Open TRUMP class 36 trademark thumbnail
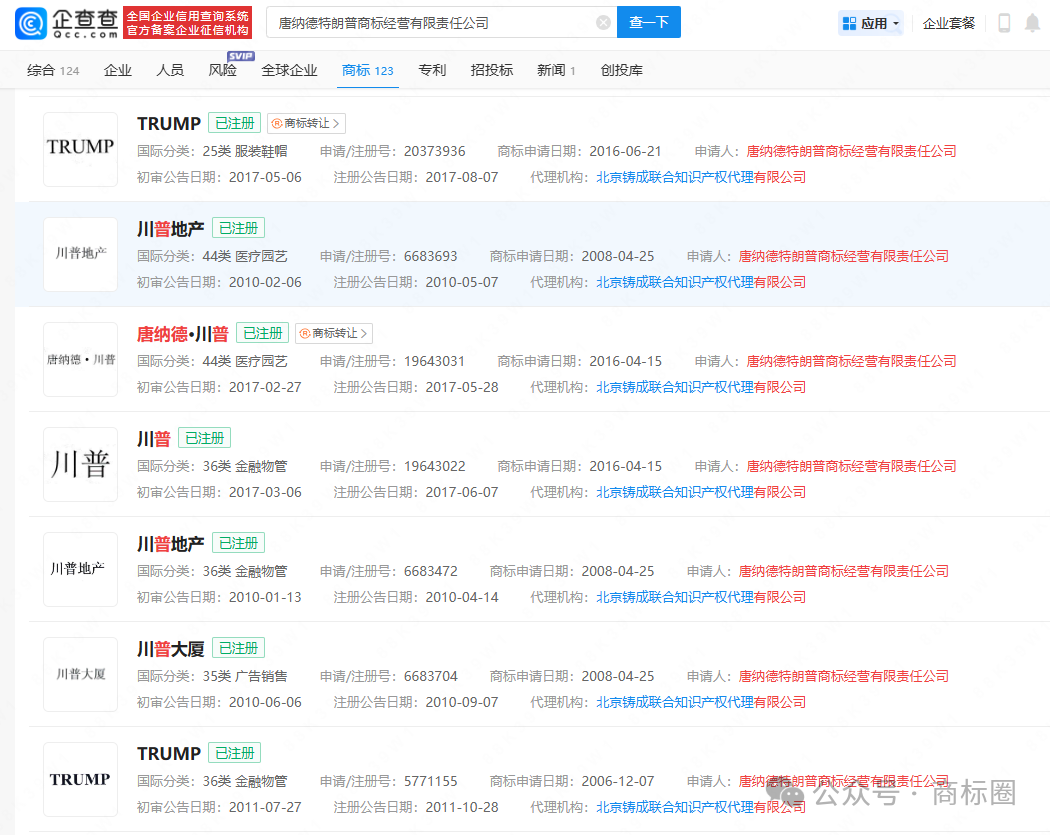The width and height of the screenshot is (1050, 835). (x=80, y=780)
